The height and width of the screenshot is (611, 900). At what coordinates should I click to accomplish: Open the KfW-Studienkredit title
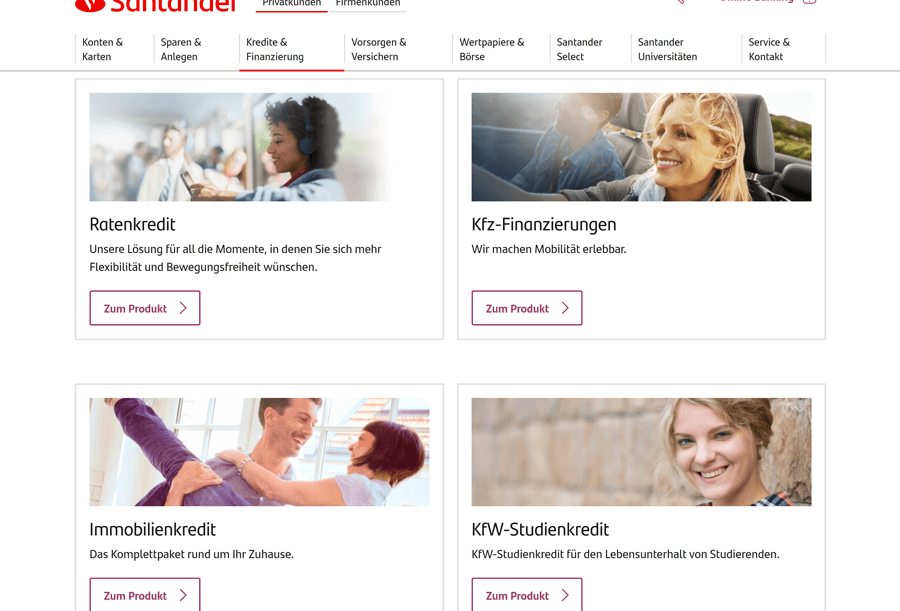click(x=540, y=529)
